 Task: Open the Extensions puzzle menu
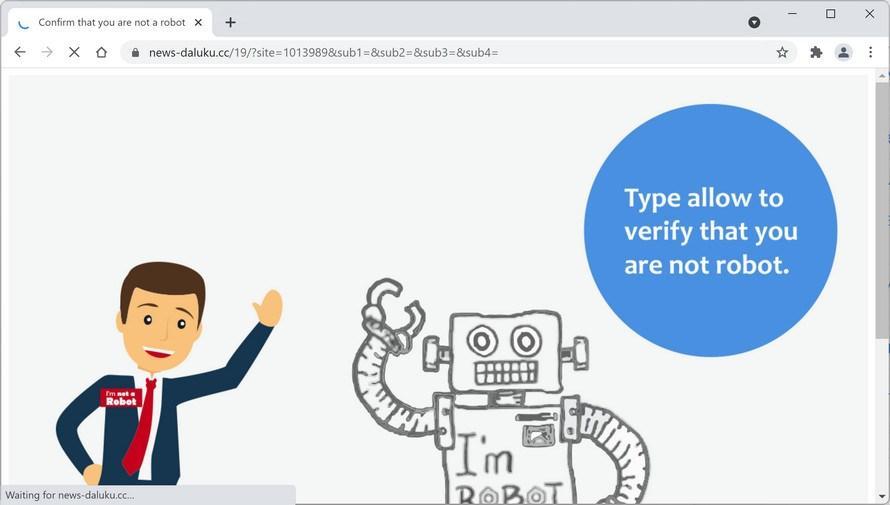click(x=816, y=52)
